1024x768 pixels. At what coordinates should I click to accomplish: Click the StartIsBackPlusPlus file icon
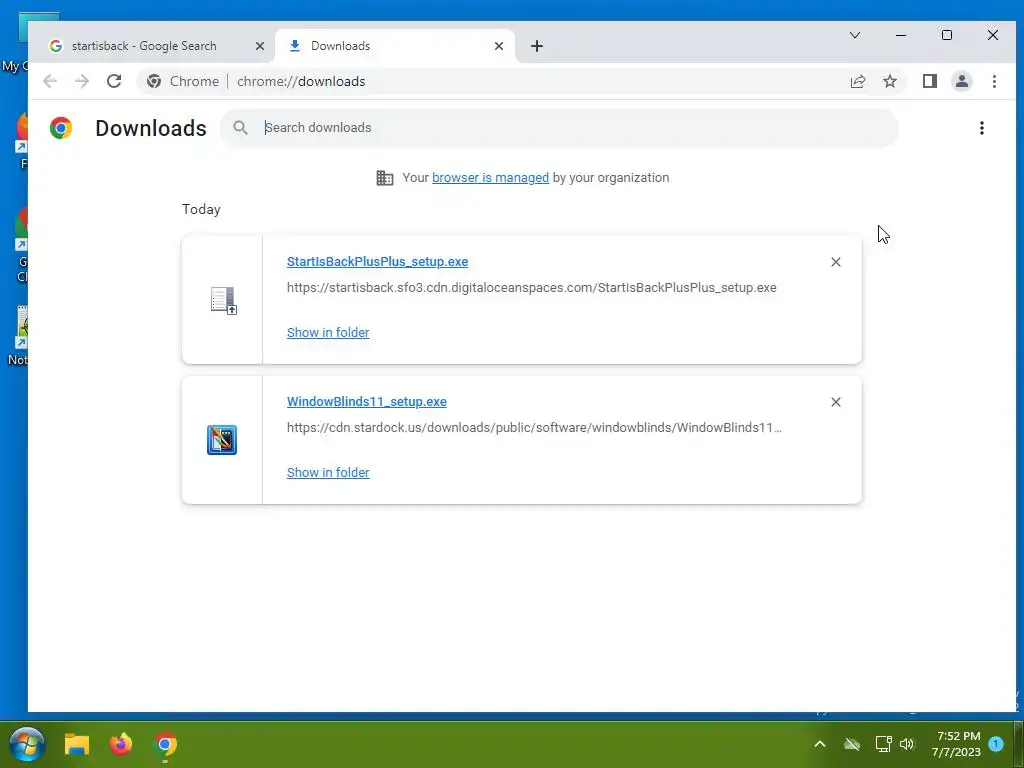pos(223,300)
